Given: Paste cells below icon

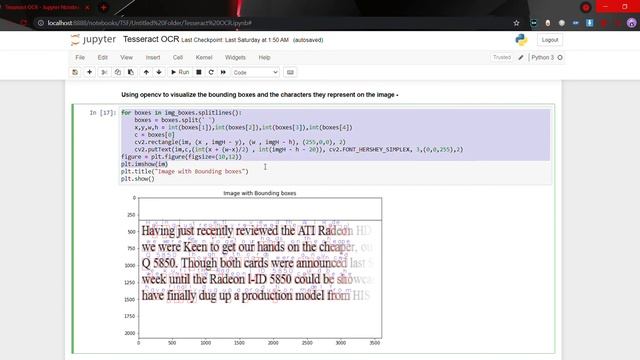Looking at the screenshot, I should [x=131, y=72].
